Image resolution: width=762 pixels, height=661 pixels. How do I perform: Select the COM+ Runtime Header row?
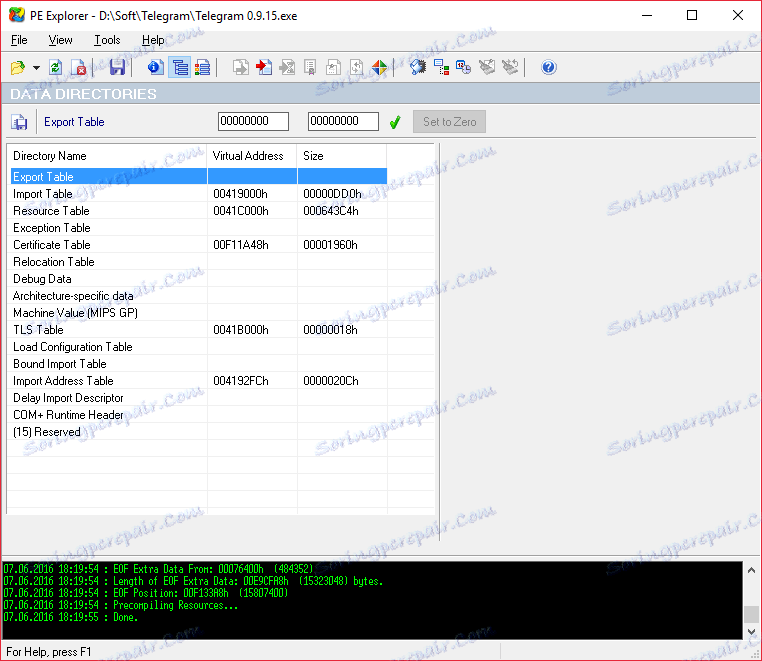(x=199, y=415)
